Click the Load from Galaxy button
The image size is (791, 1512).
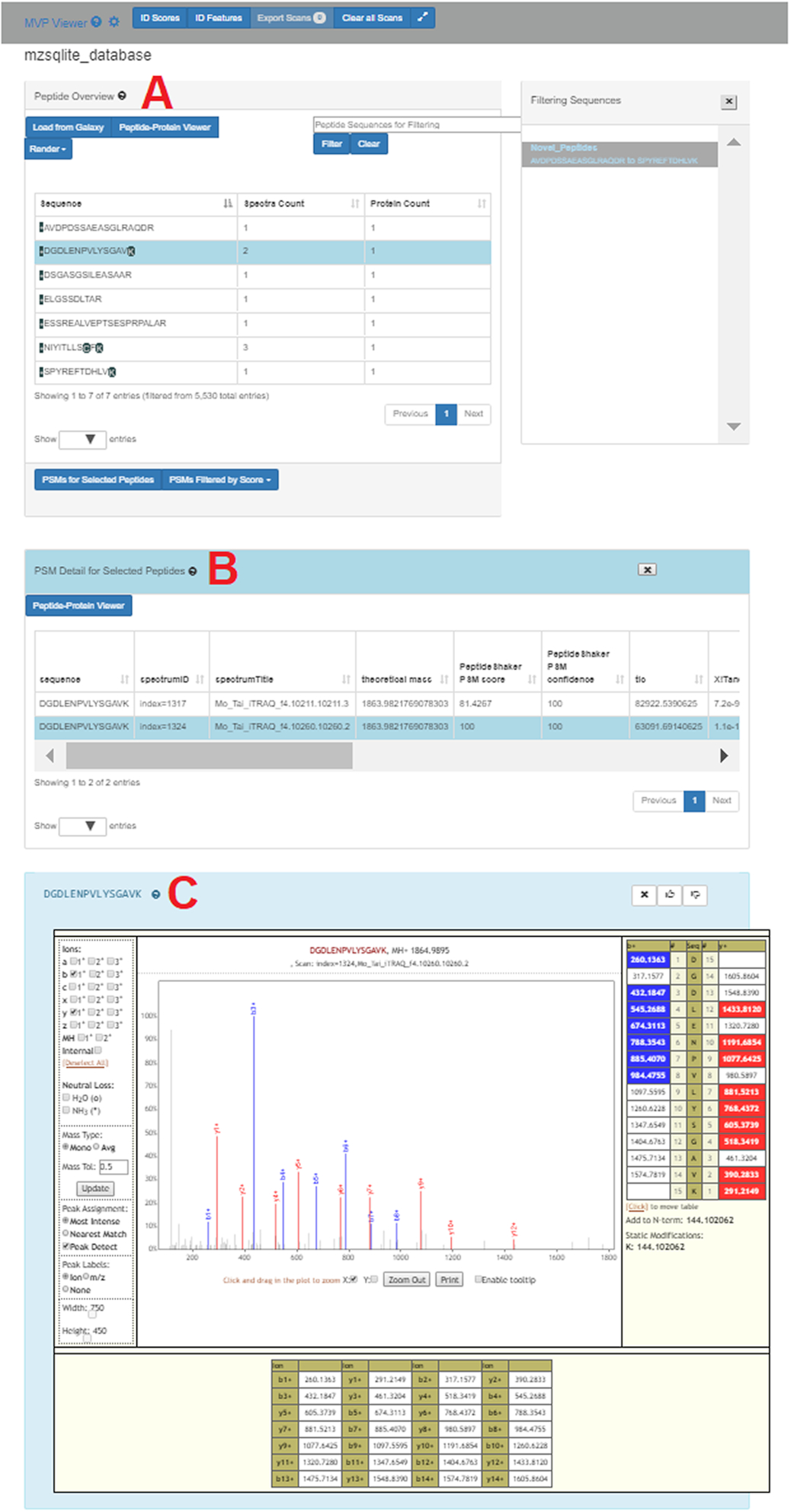68,127
